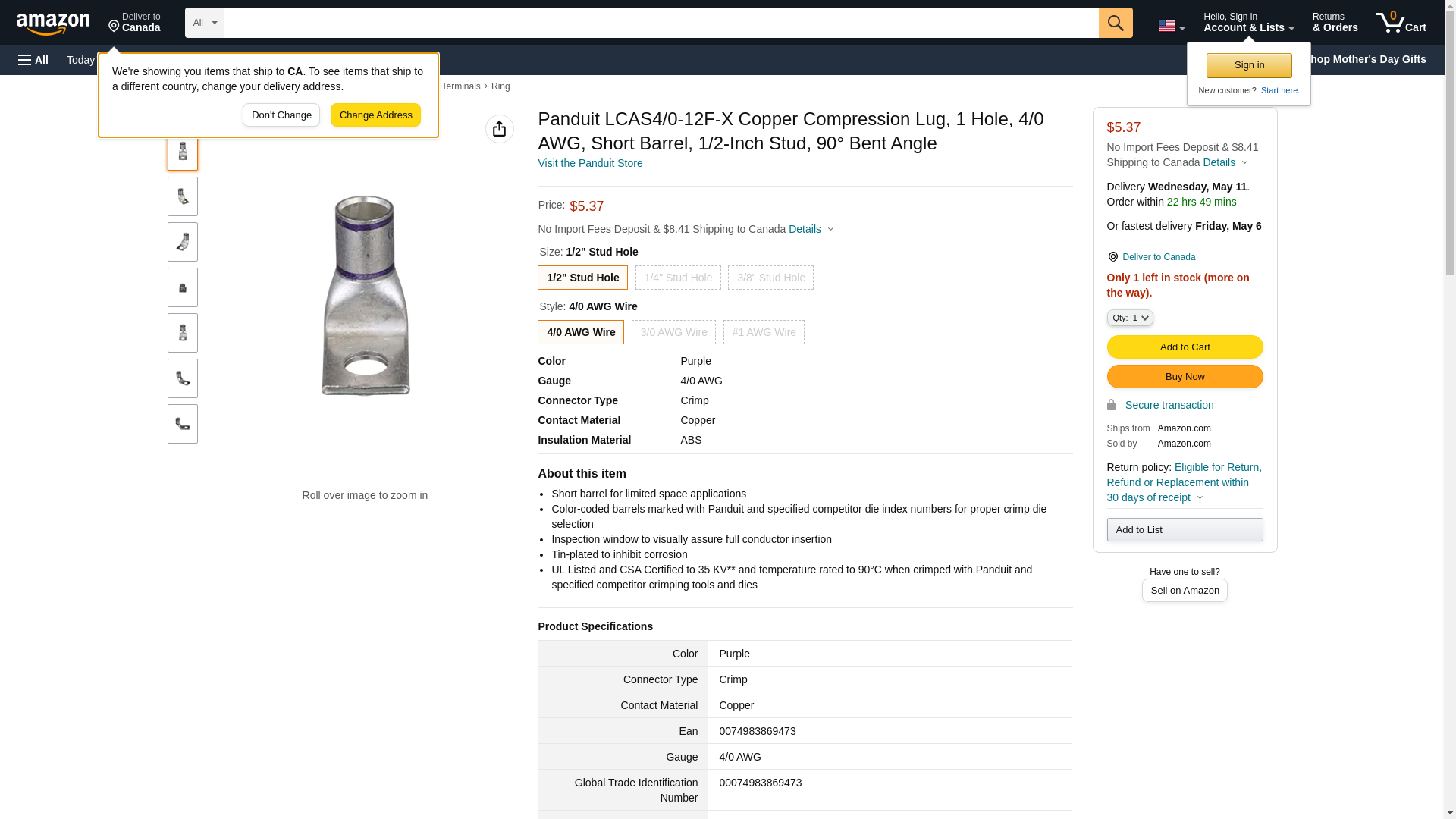Visit the Panduit Store link
The image size is (1456, 819).
(589, 163)
